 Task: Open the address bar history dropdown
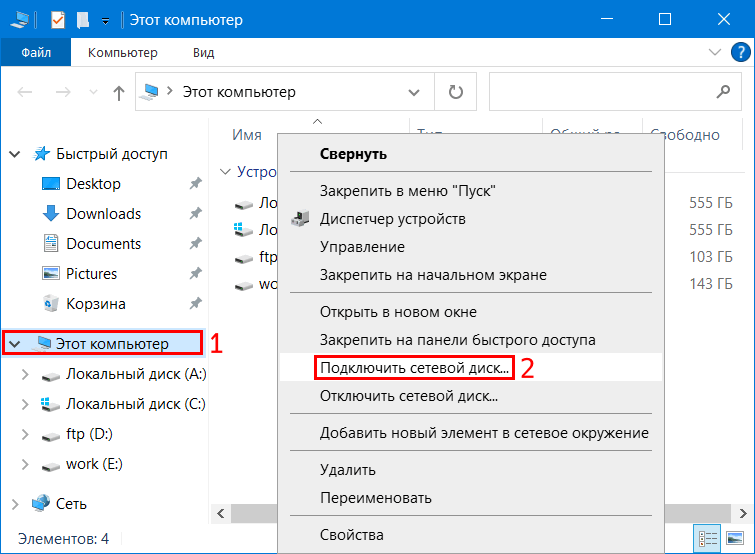pos(415,92)
